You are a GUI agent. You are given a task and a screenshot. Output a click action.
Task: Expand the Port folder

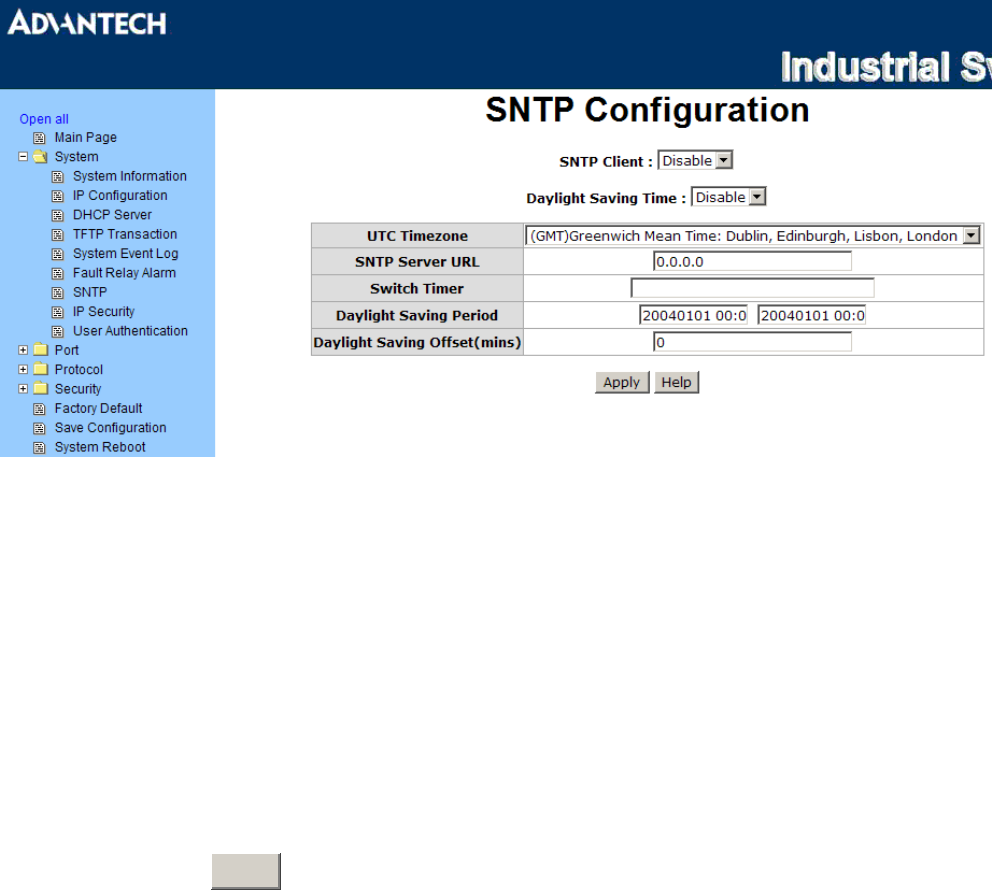point(23,351)
